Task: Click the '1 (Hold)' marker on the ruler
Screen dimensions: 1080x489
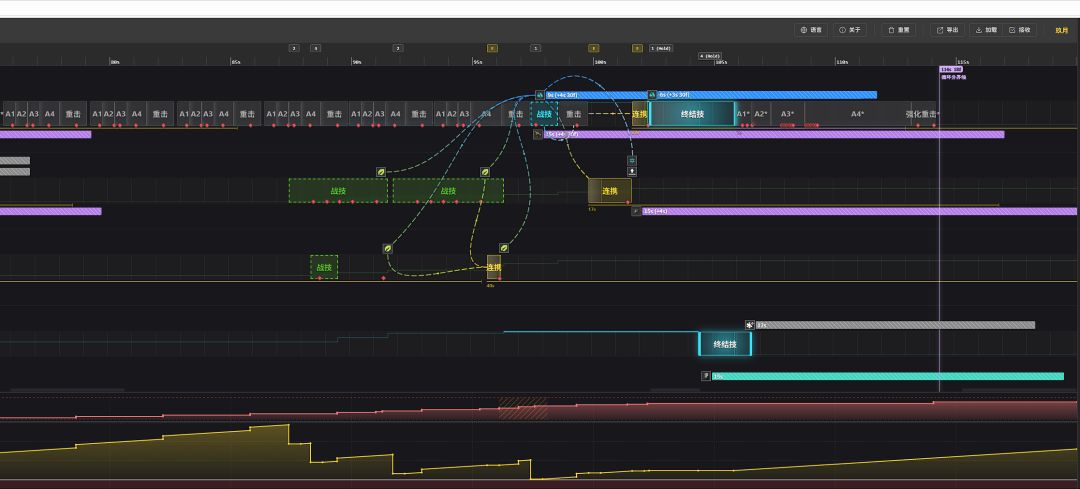Action: pos(660,48)
